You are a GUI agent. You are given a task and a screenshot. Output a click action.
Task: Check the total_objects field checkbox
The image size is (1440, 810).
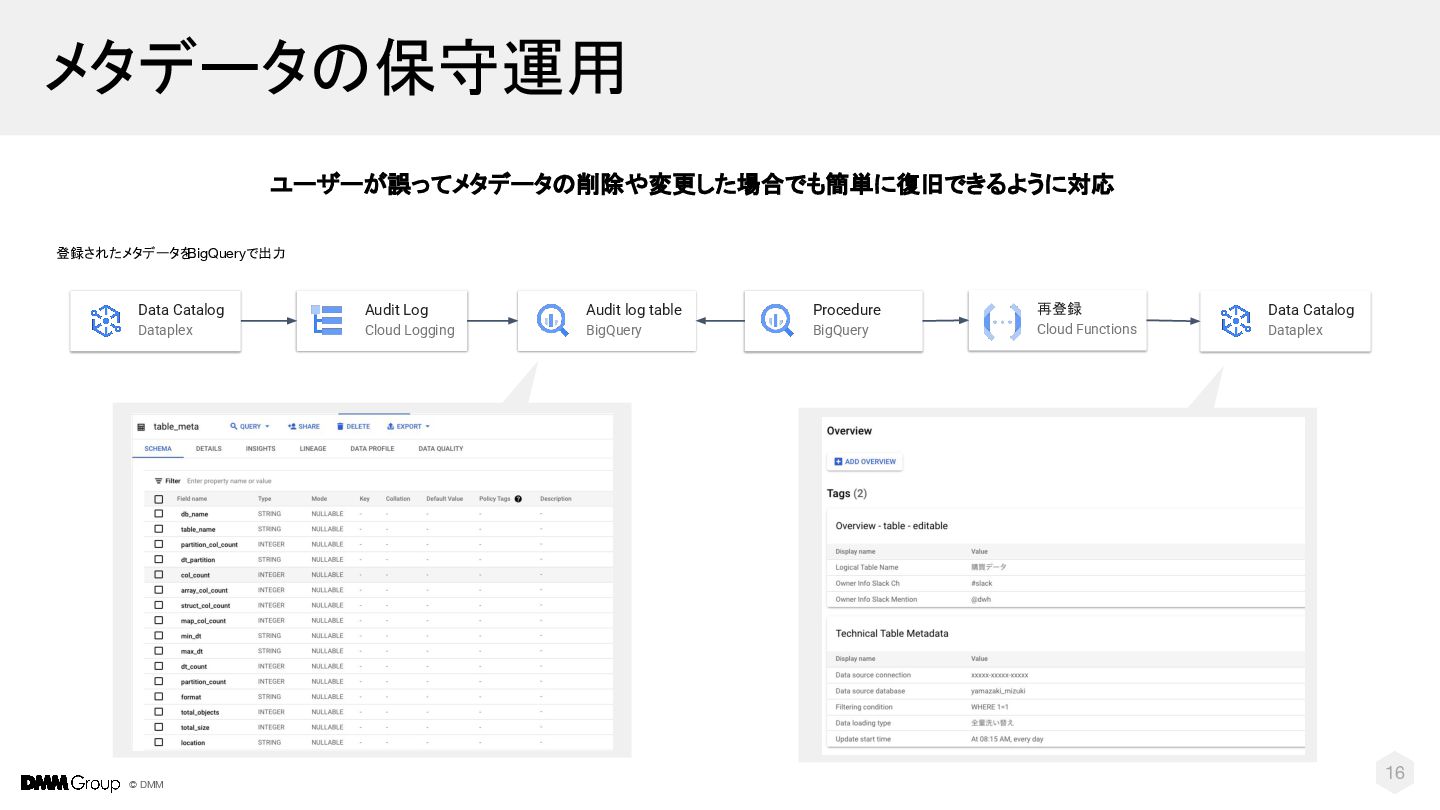(158, 712)
